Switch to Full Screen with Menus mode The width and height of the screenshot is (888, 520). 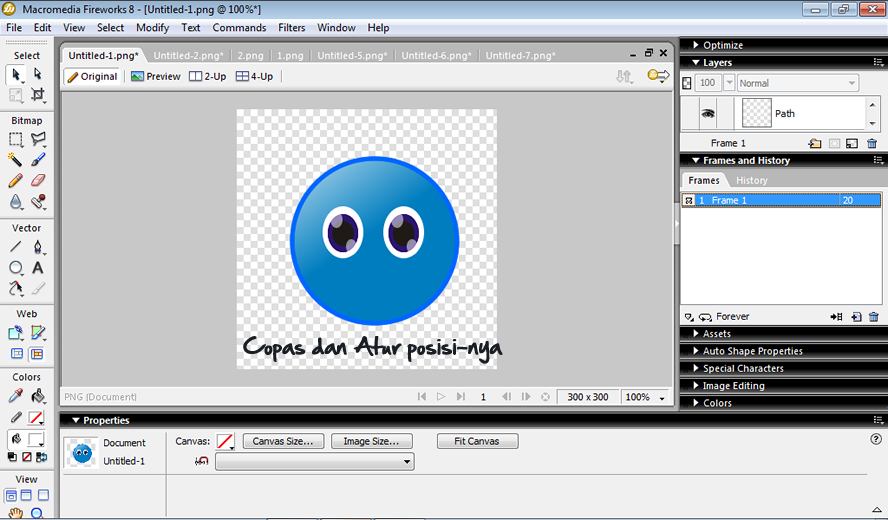tap(26, 495)
